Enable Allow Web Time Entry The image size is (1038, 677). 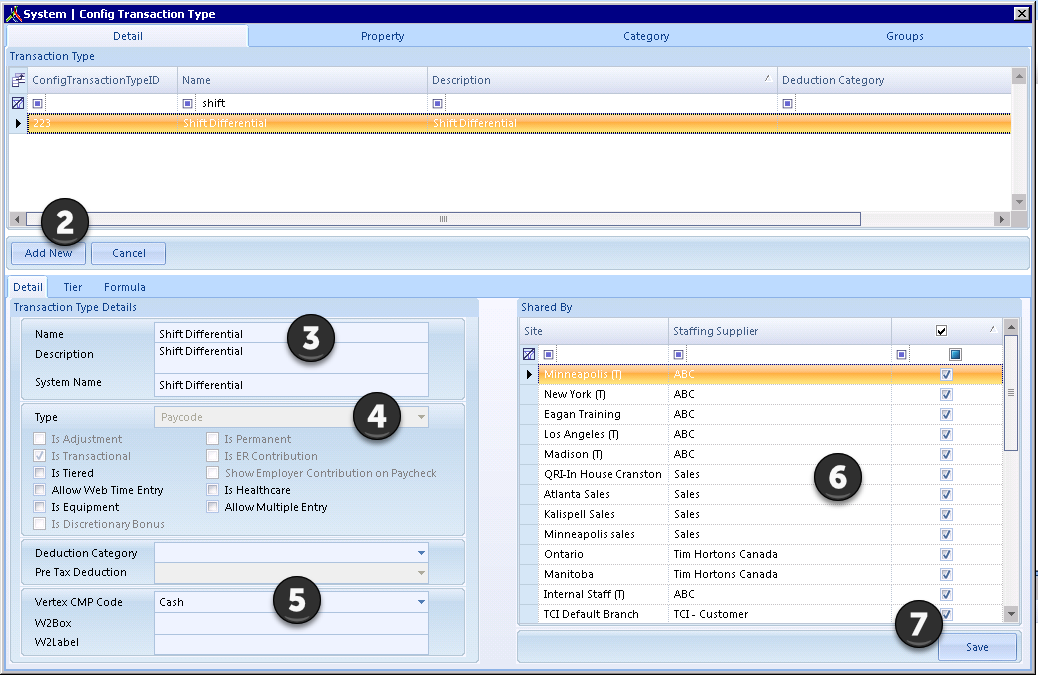[x=40, y=490]
